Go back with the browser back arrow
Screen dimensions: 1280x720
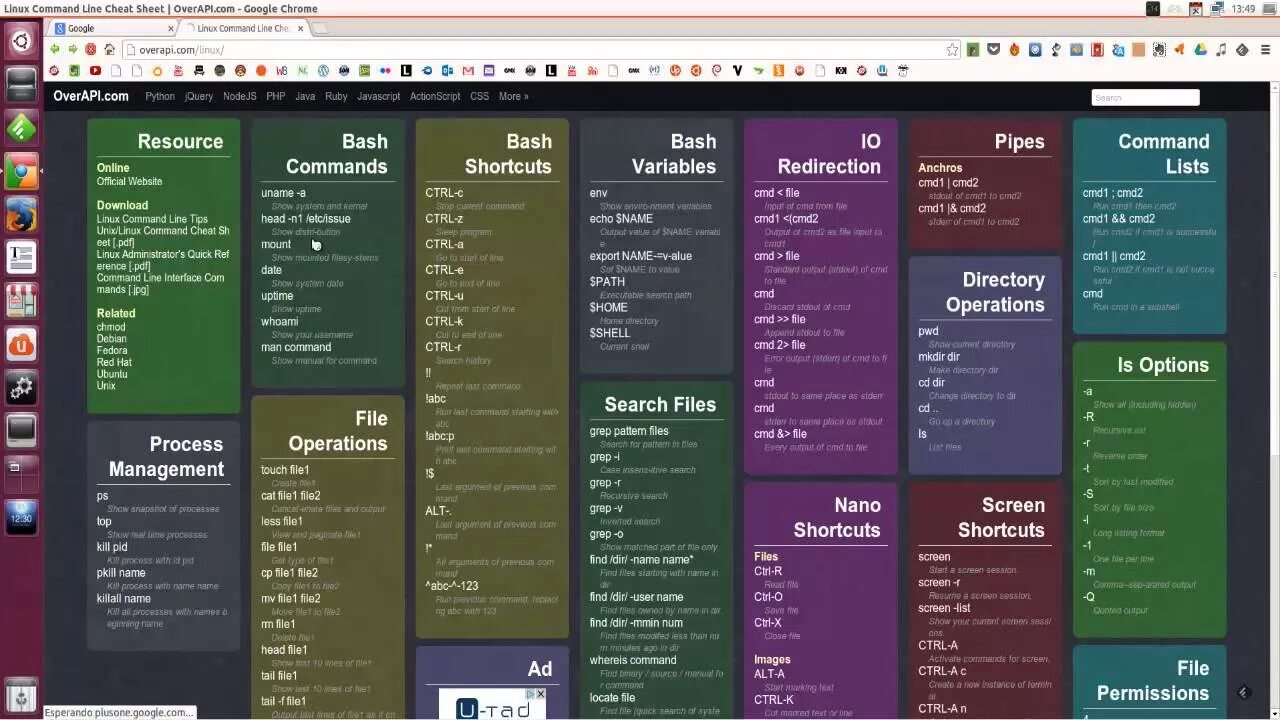tap(55, 49)
